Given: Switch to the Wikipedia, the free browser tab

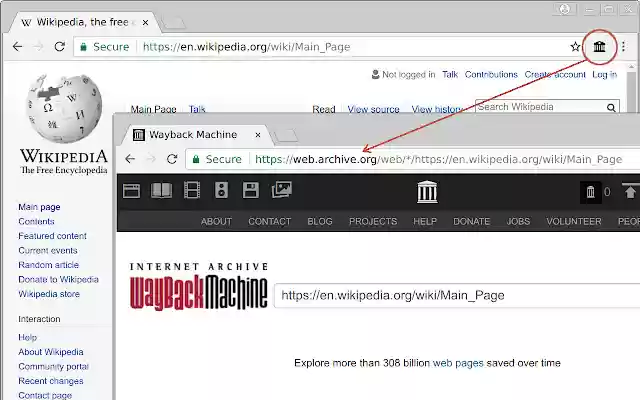Looking at the screenshot, I should pos(82,22).
